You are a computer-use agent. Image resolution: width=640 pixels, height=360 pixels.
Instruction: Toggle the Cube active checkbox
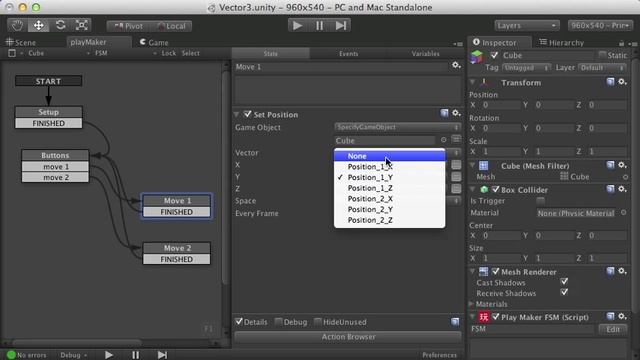[494, 55]
